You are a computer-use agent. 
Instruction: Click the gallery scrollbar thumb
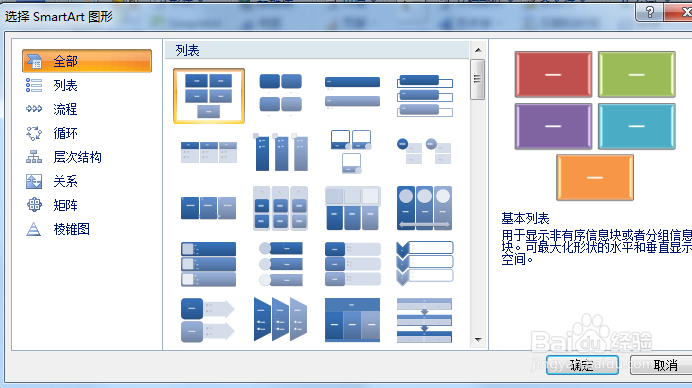tap(478, 79)
